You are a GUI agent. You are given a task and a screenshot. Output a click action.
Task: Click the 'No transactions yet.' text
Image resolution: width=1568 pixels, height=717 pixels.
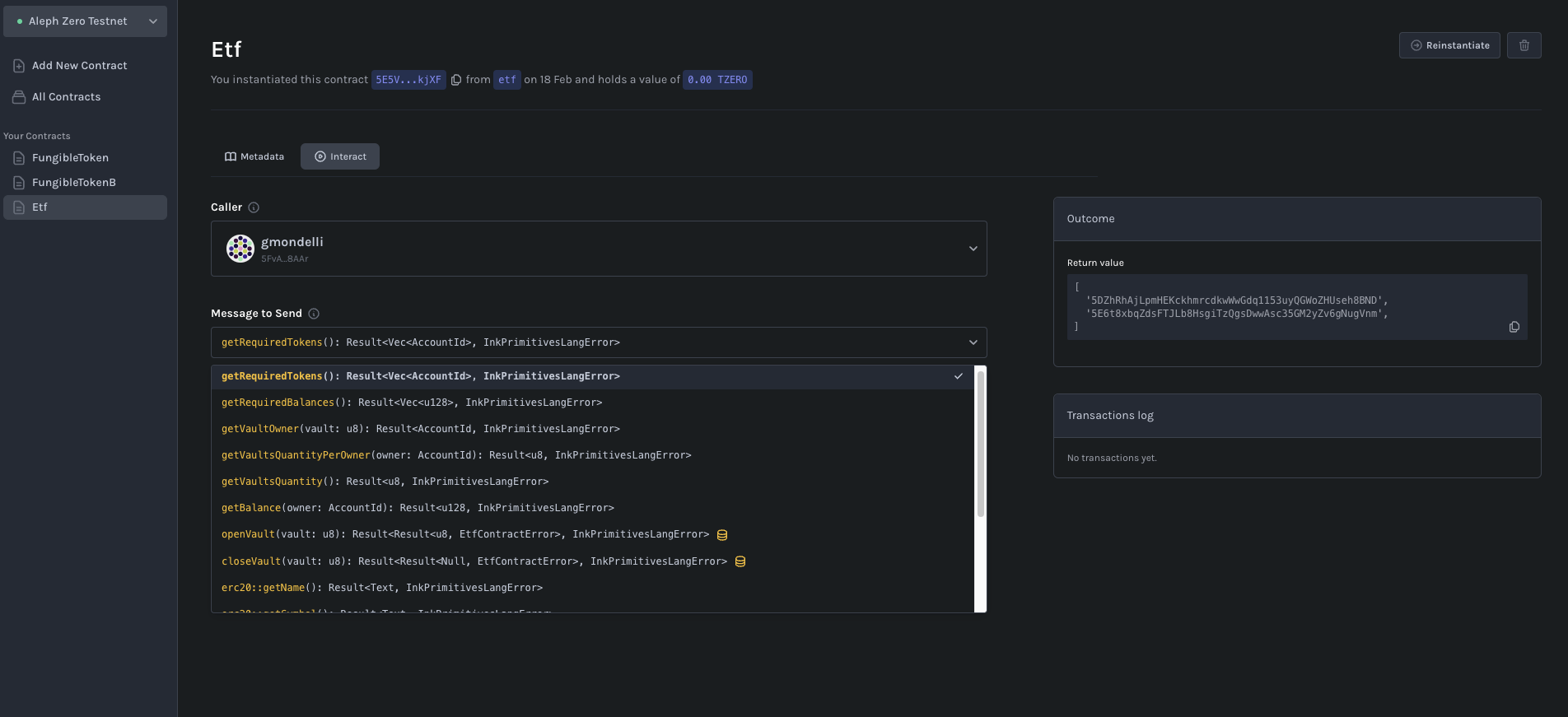point(1112,459)
